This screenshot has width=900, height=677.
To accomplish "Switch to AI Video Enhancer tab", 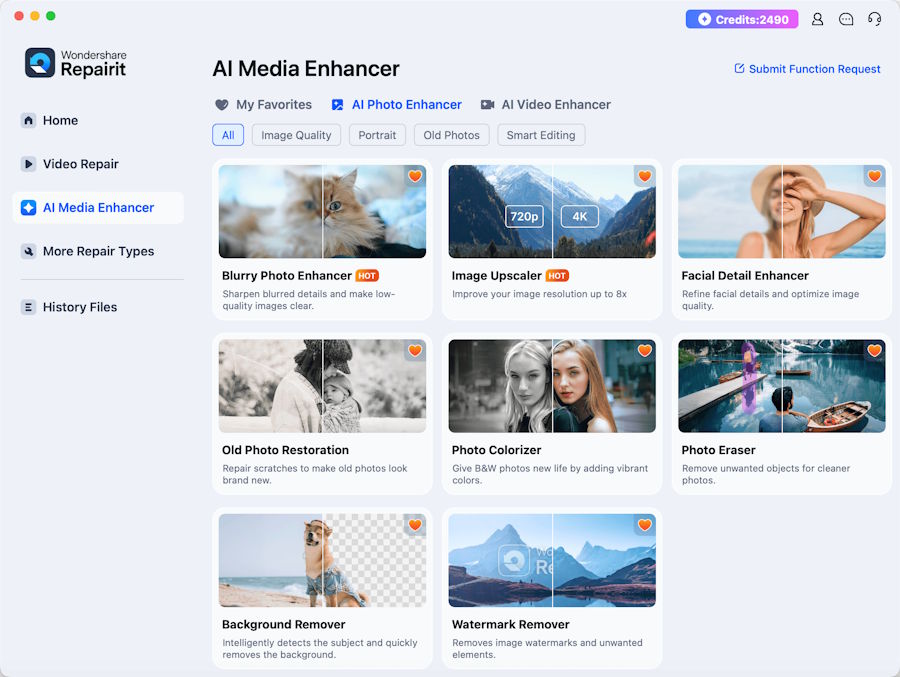I will (546, 105).
